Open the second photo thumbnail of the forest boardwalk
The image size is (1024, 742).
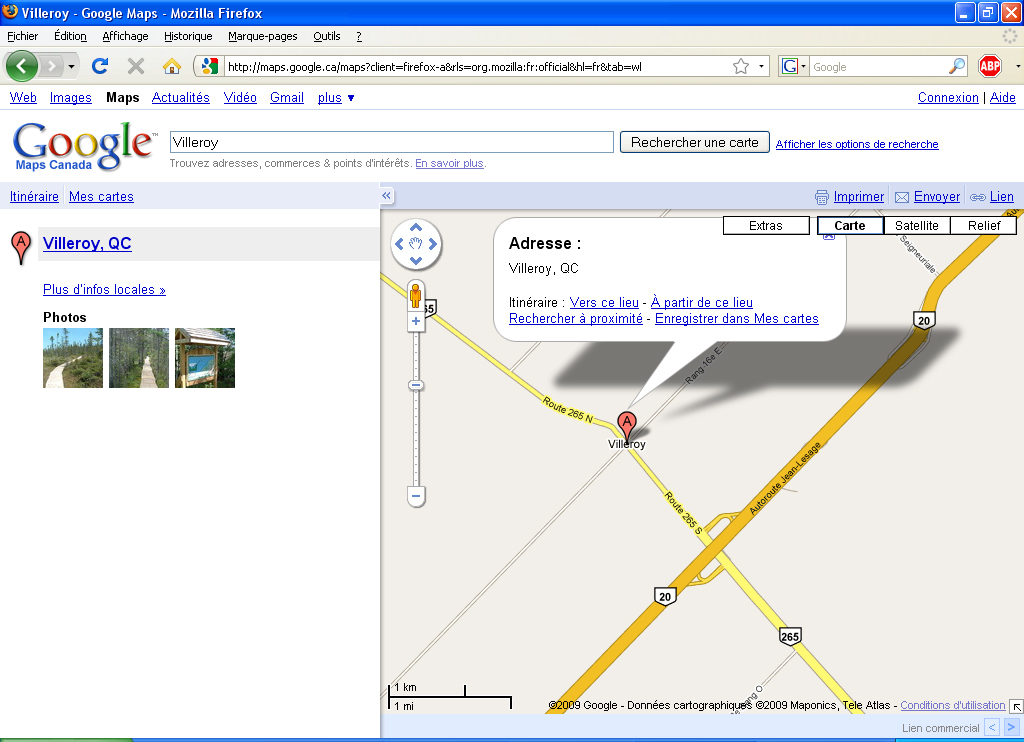pyautogui.click(x=138, y=358)
